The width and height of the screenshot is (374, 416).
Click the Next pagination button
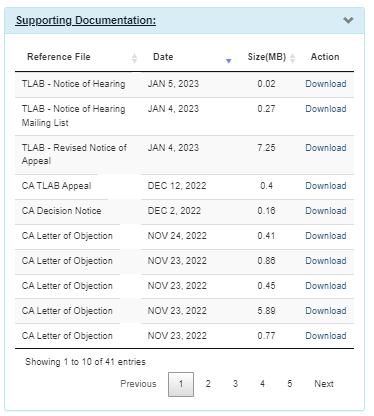(x=324, y=384)
